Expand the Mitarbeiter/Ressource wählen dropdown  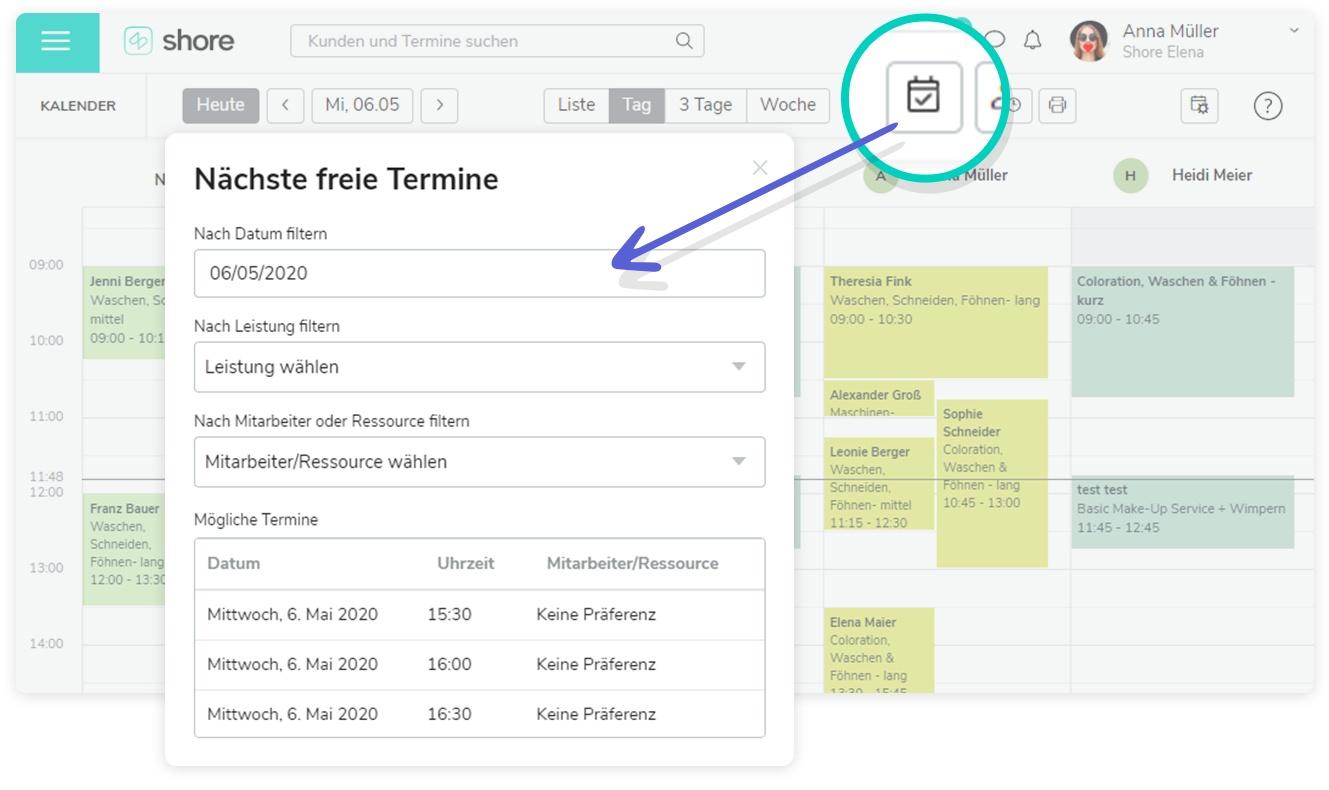[479, 462]
